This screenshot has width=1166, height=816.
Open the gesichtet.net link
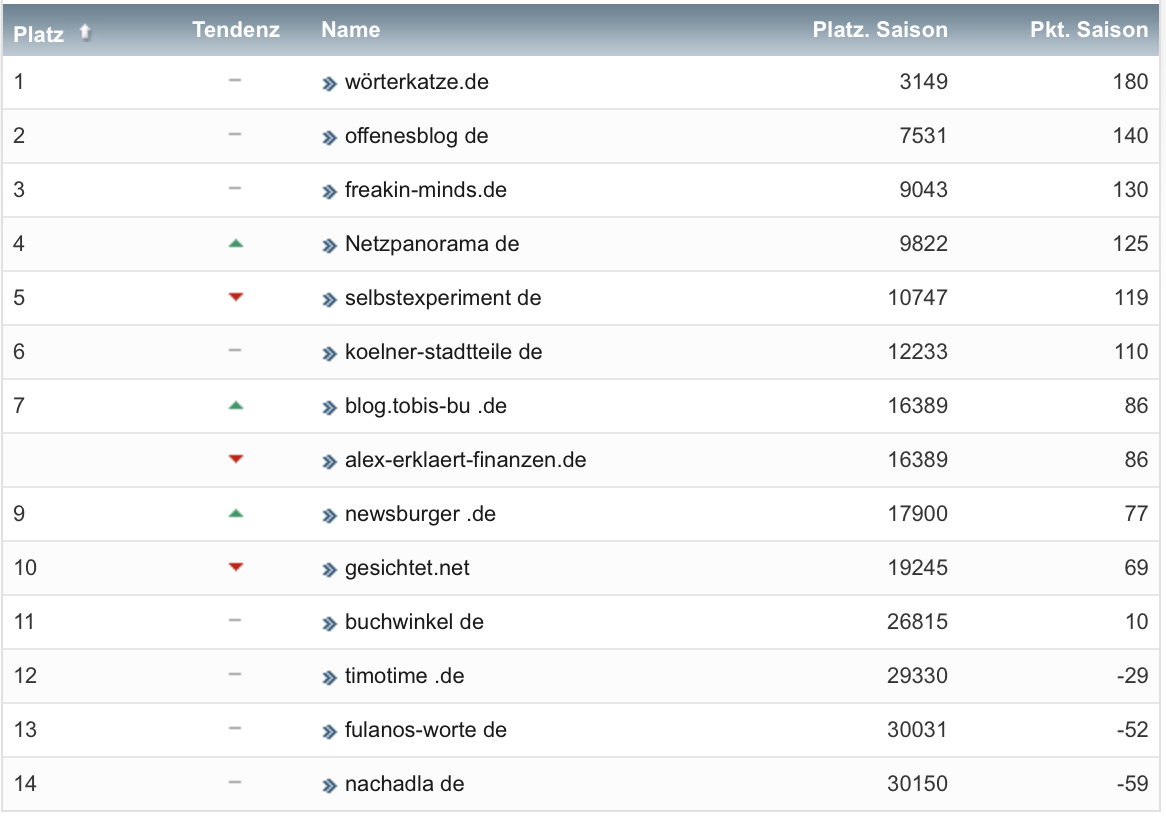(407, 568)
